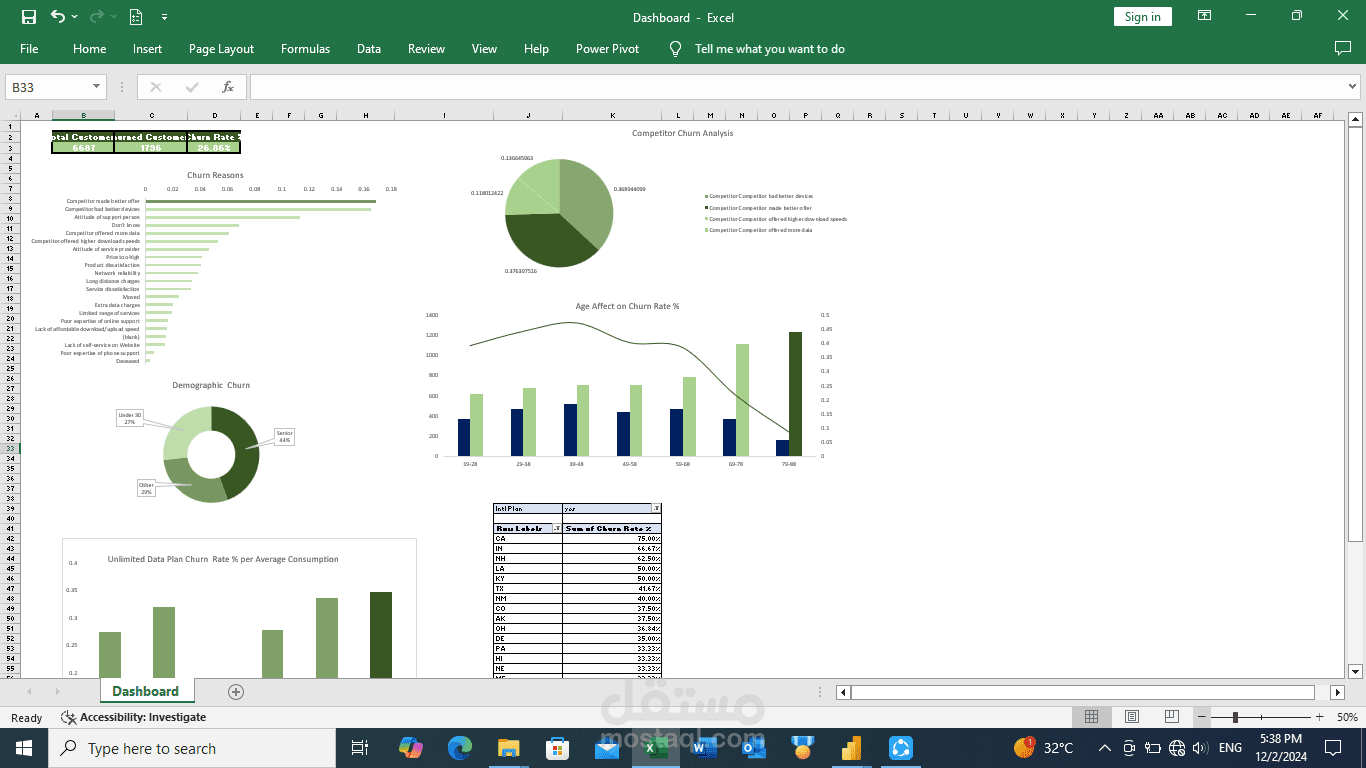
Task: Undo the last action
Action: [57, 17]
